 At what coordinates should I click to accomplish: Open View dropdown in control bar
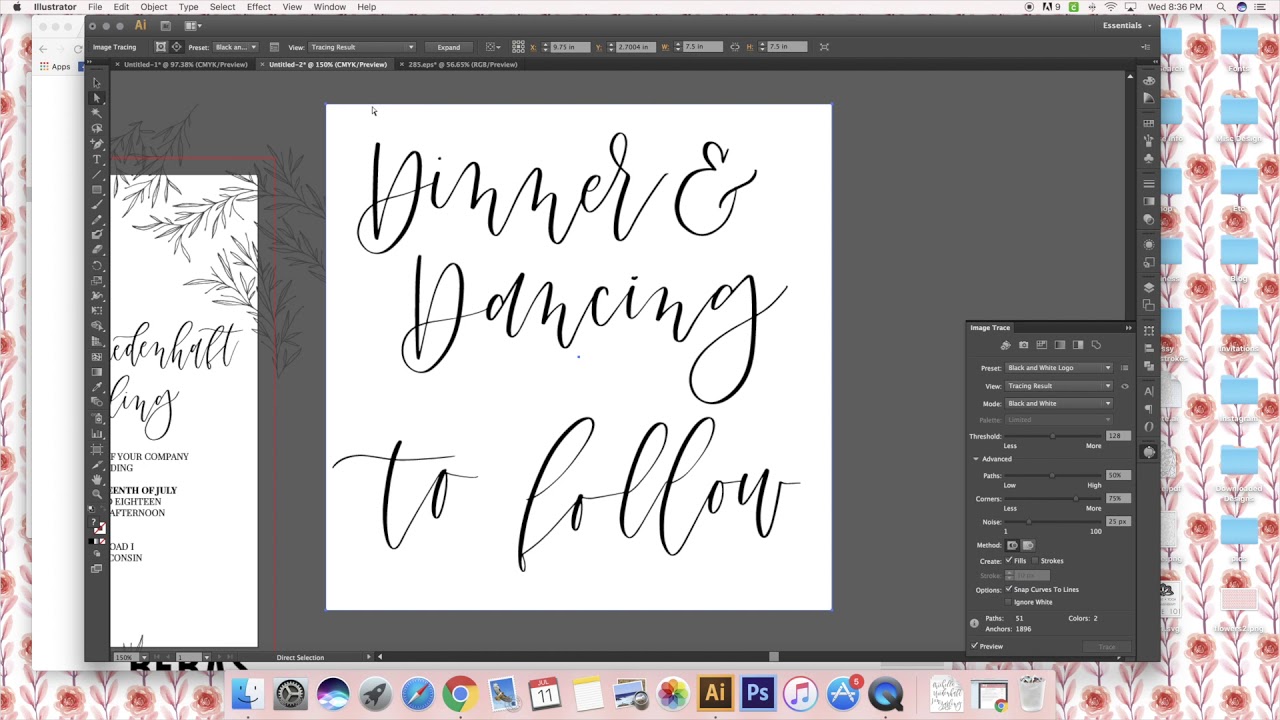click(362, 47)
